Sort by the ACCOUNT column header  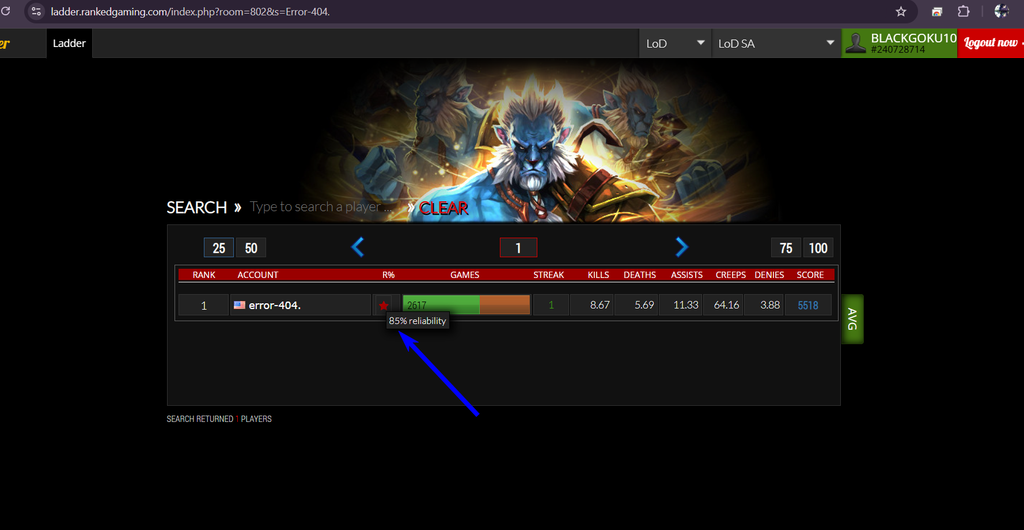click(x=258, y=275)
